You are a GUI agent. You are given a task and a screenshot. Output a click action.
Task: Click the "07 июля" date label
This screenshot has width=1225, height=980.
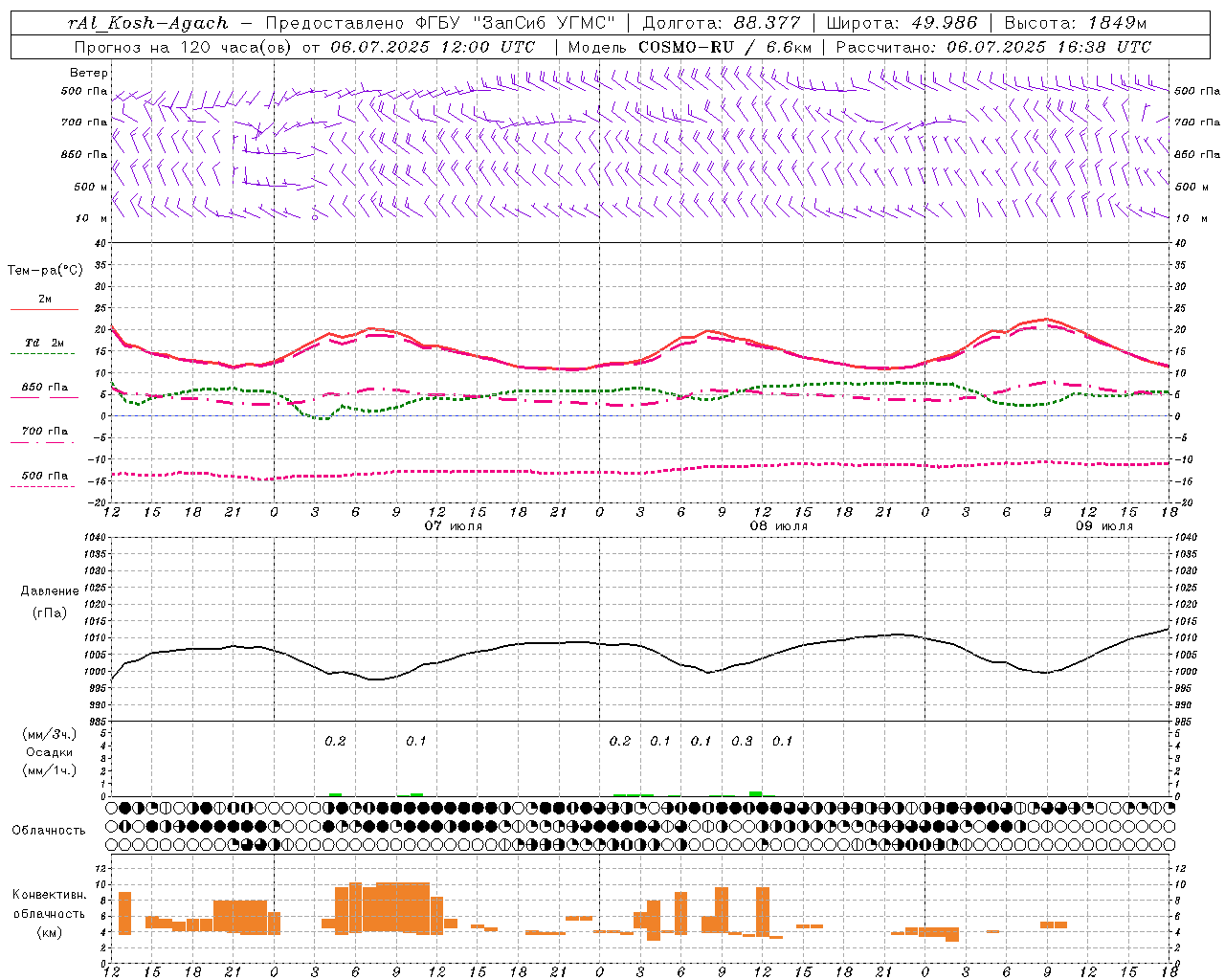[454, 526]
